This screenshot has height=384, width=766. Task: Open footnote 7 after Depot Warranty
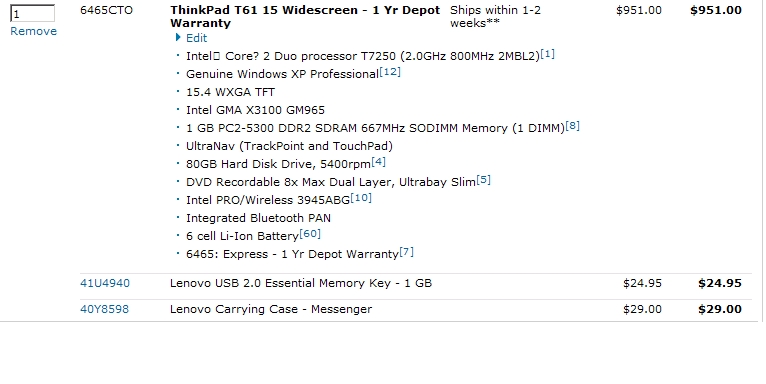406,252
